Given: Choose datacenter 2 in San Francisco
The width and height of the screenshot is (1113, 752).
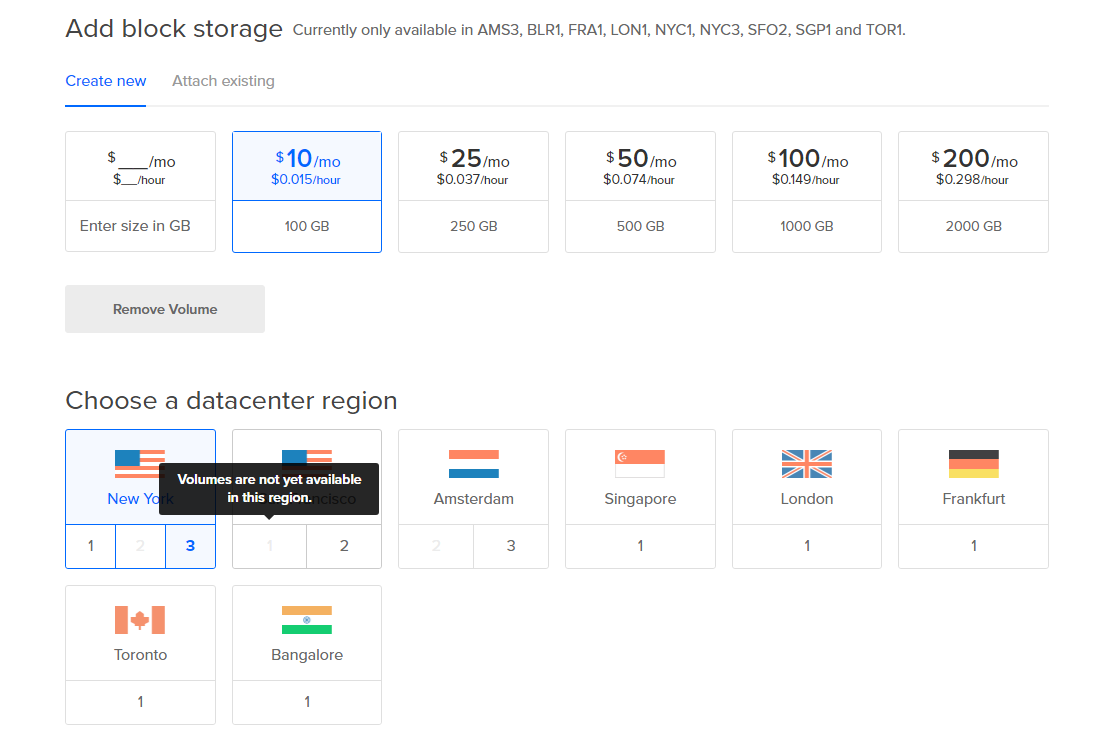Looking at the screenshot, I should pos(343,546).
